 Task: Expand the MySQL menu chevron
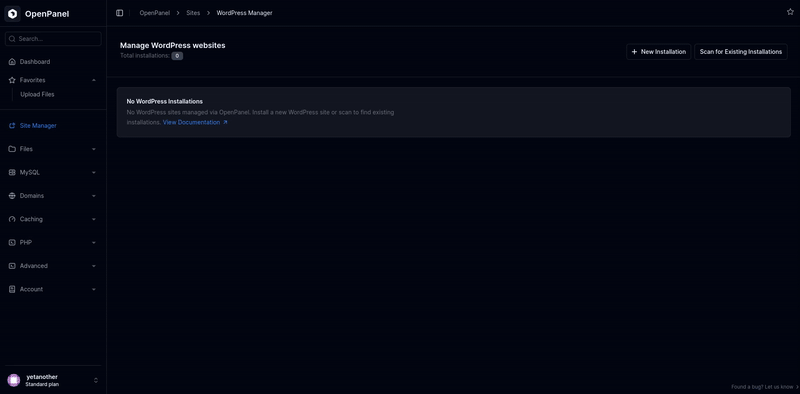pyautogui.click(x=94, y=173)
